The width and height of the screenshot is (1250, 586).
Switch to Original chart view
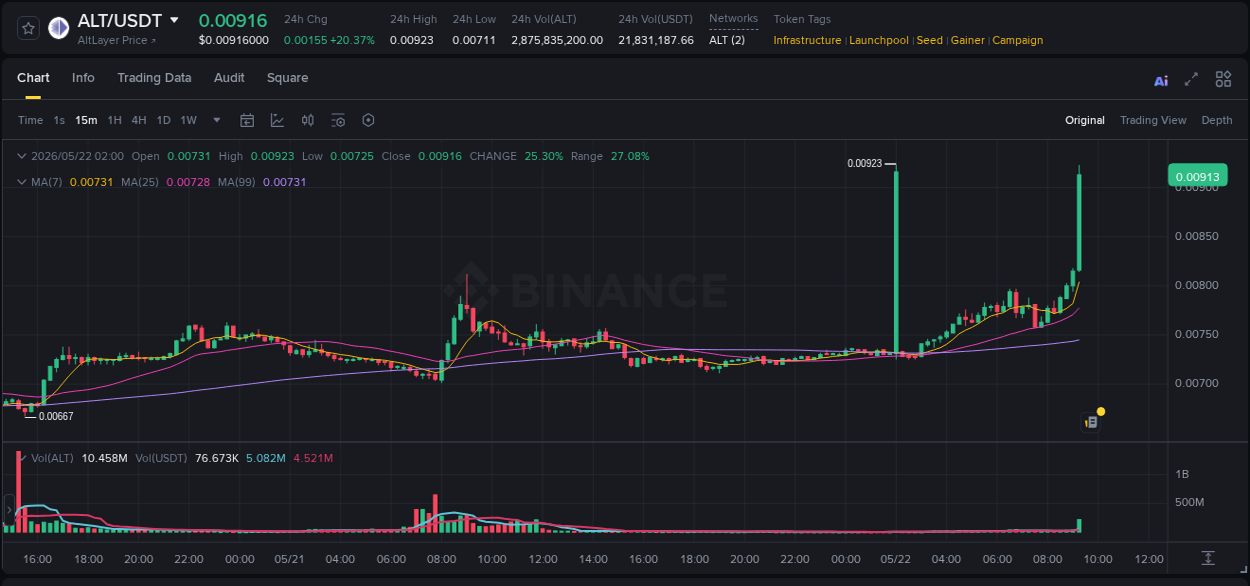1085,120
